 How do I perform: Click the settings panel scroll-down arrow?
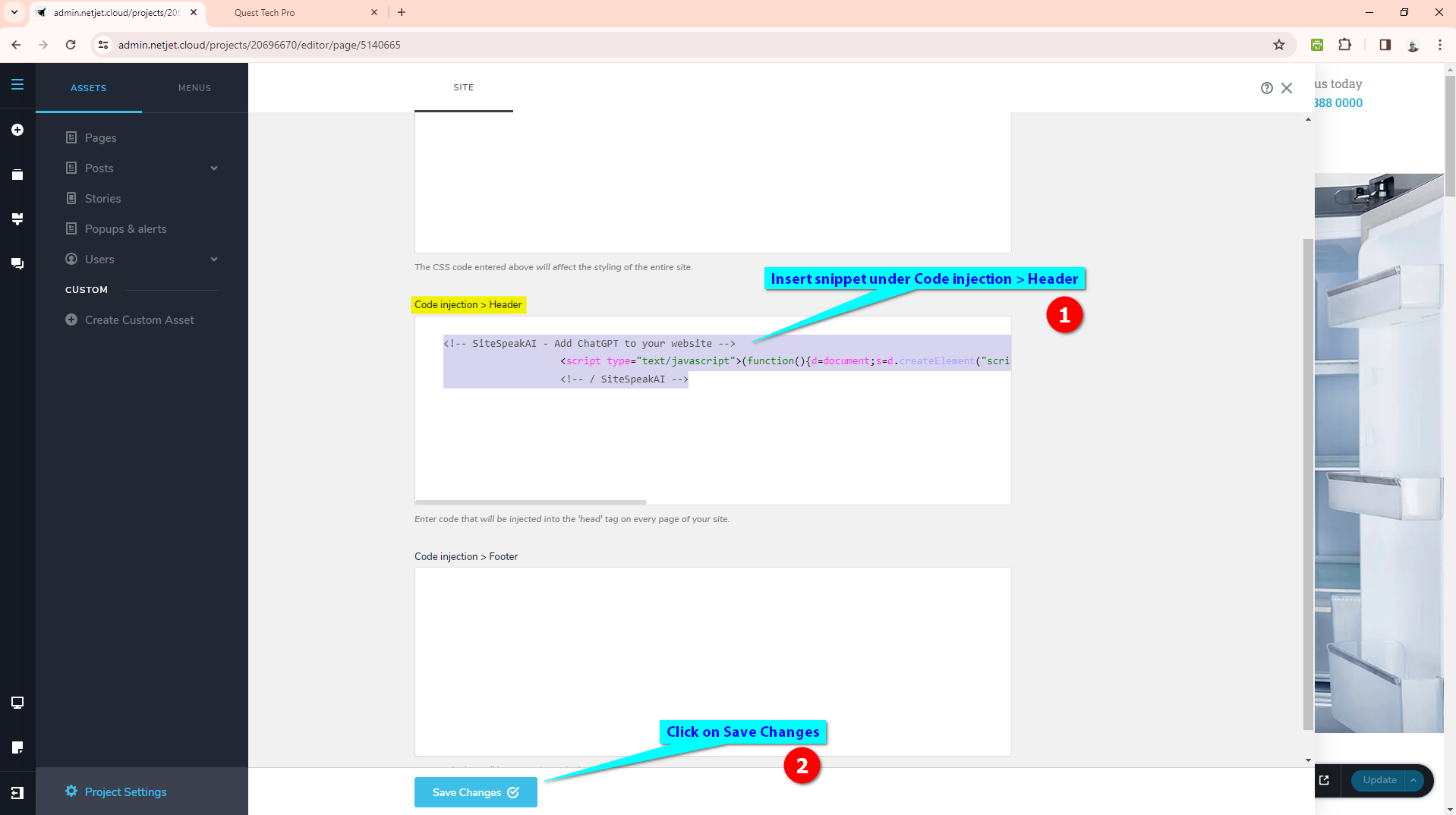click(1308, 760)
